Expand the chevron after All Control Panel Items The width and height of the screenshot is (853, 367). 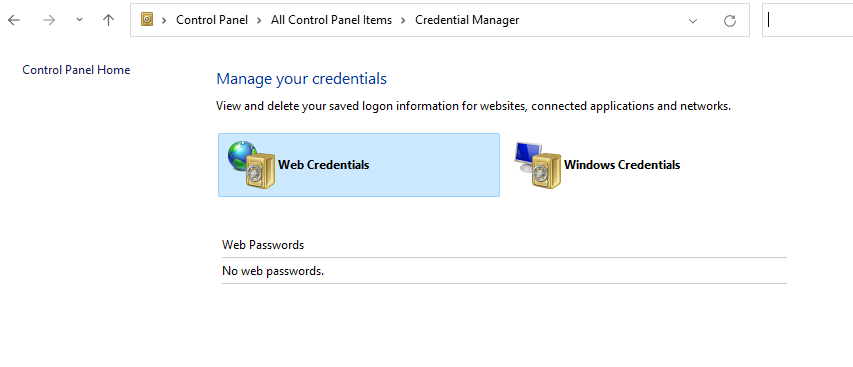(403, 20)
